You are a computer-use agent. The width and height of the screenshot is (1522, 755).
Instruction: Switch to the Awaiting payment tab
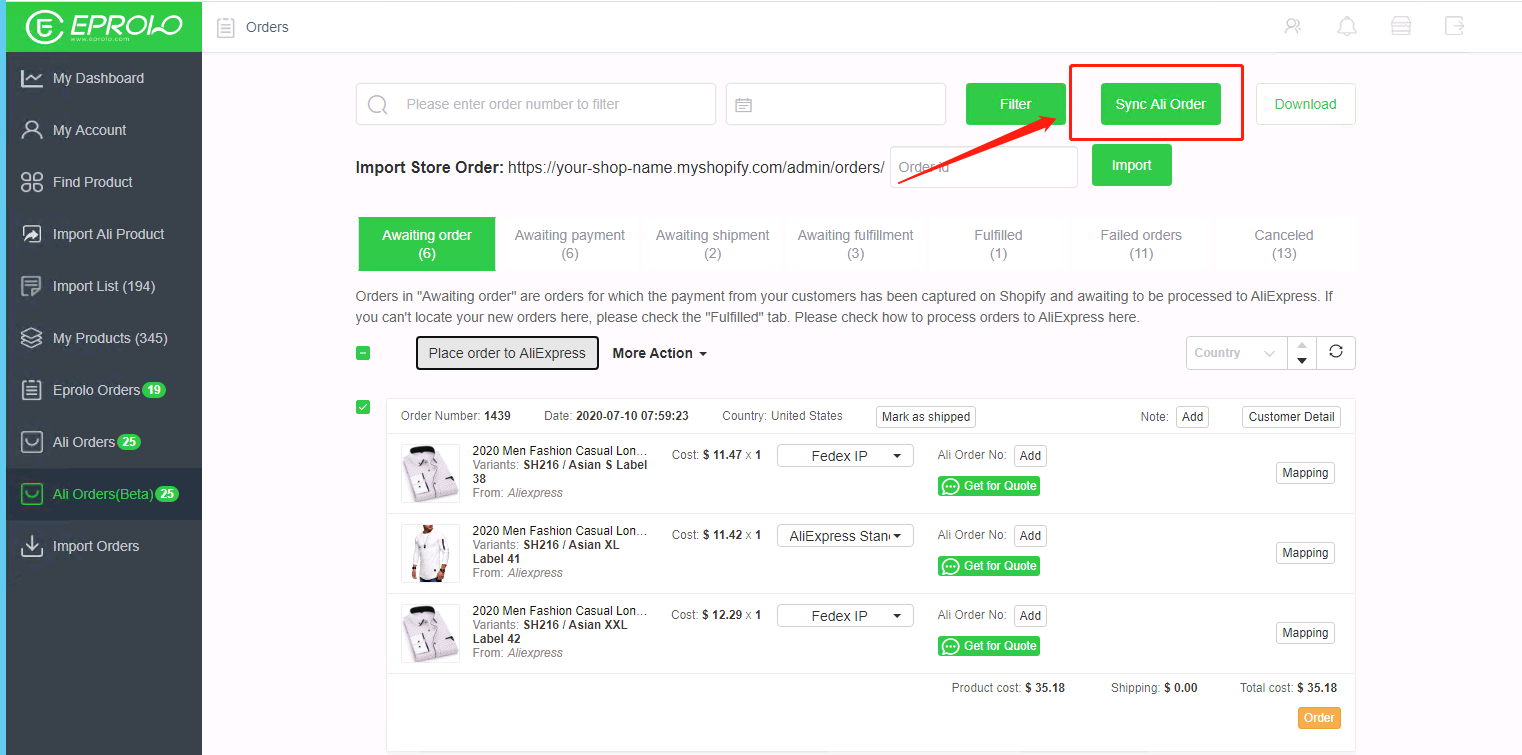click(570, 244)
